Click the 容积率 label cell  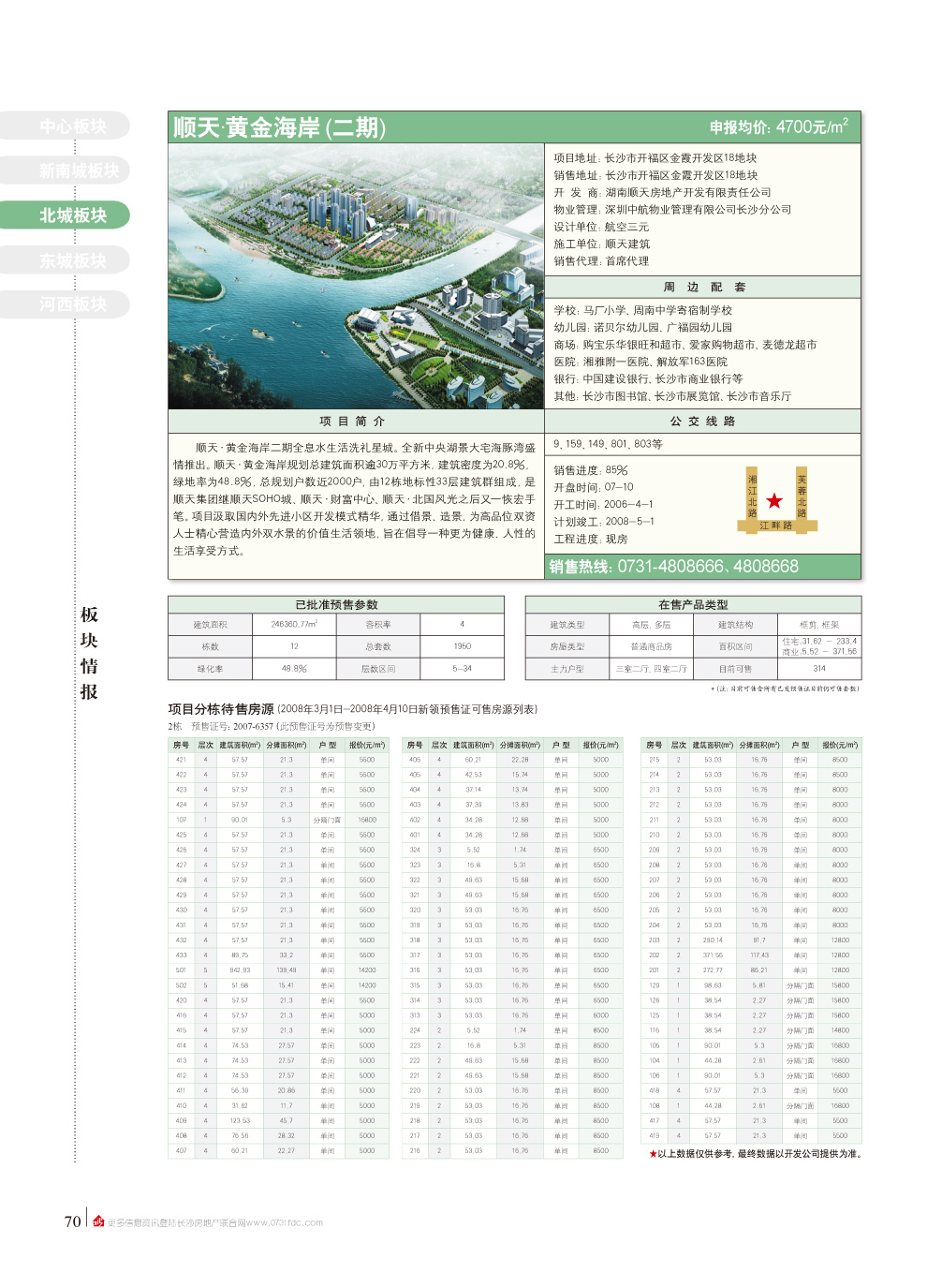[x=378, y=624]
